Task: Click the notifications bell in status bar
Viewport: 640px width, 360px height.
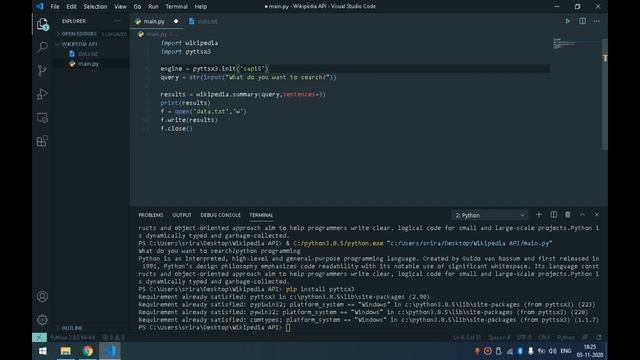Action: pos(599,338)
